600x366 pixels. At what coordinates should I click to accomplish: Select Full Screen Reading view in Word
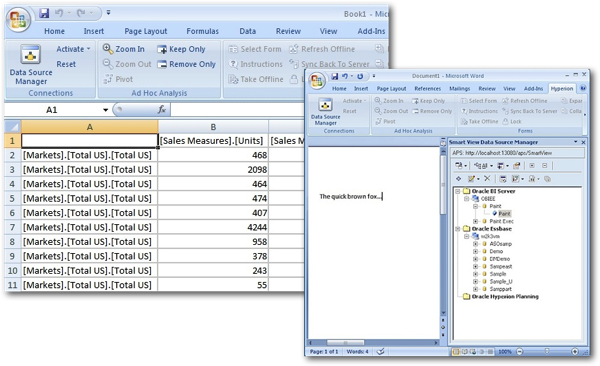[465, 351]
